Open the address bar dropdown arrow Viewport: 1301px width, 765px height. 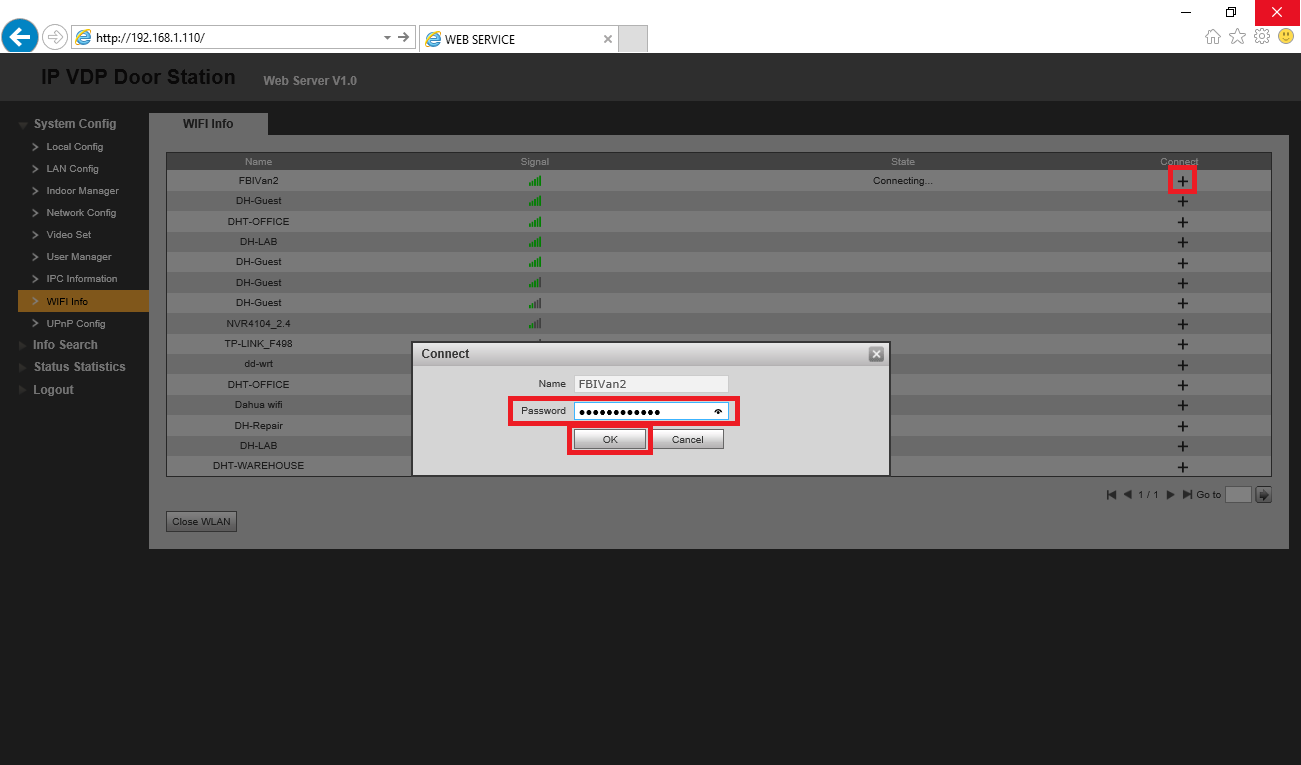388,37
